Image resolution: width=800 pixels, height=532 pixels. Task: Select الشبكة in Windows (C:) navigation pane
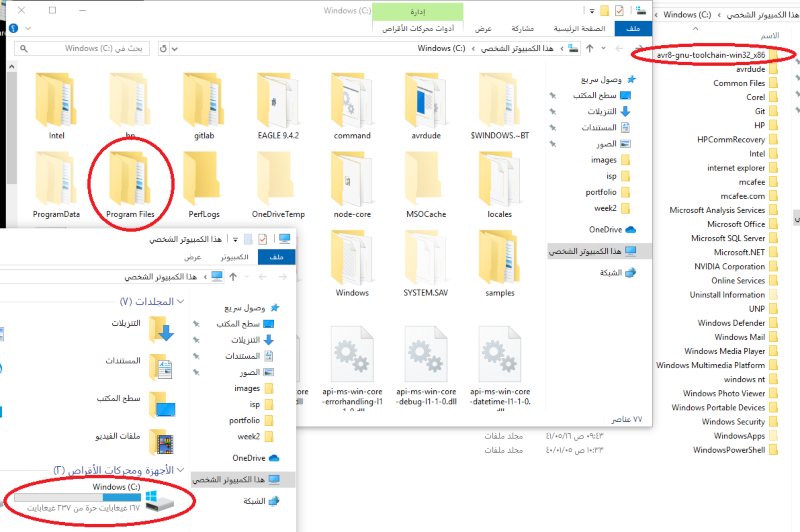618,273
